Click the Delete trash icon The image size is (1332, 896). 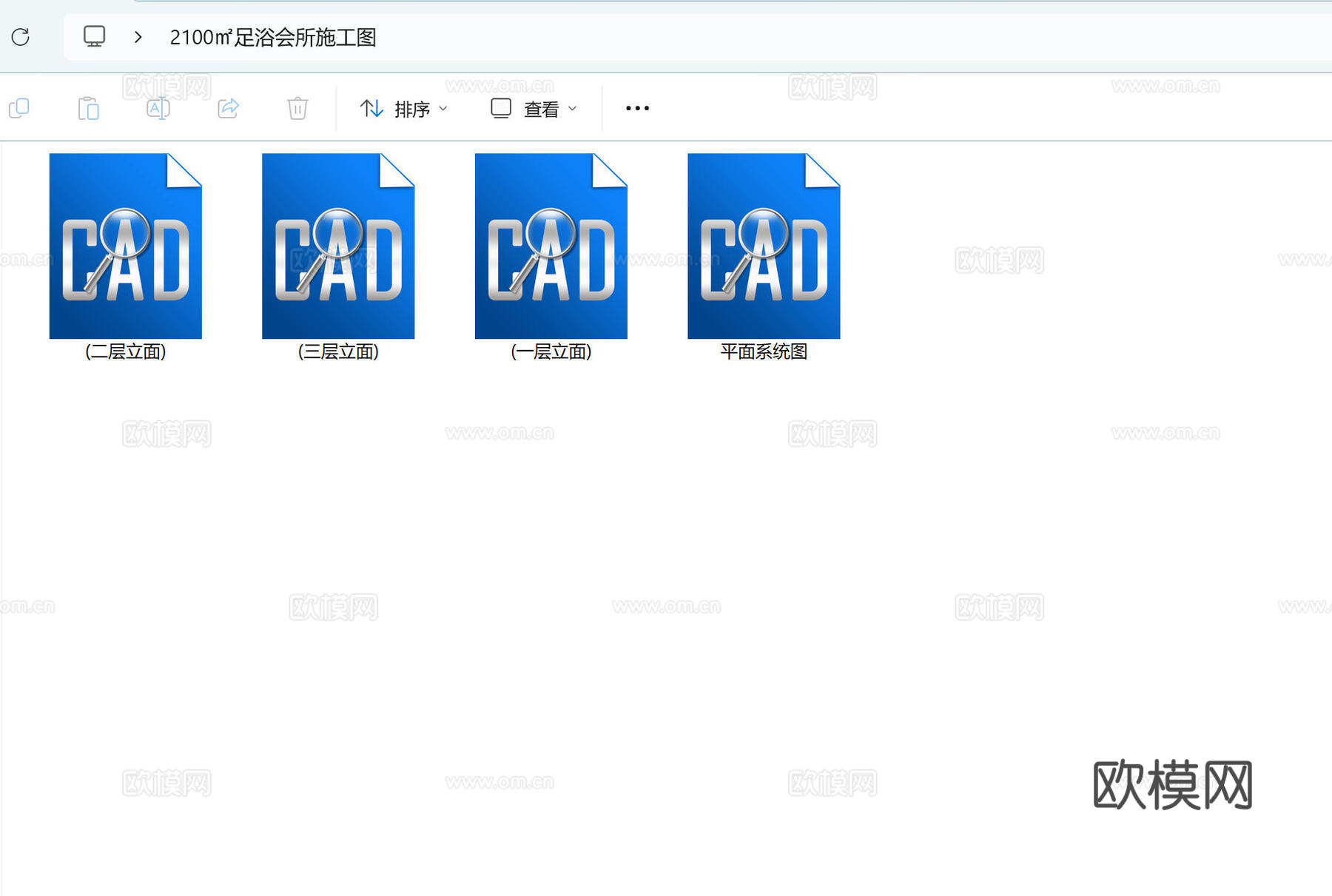coord(297,108)
